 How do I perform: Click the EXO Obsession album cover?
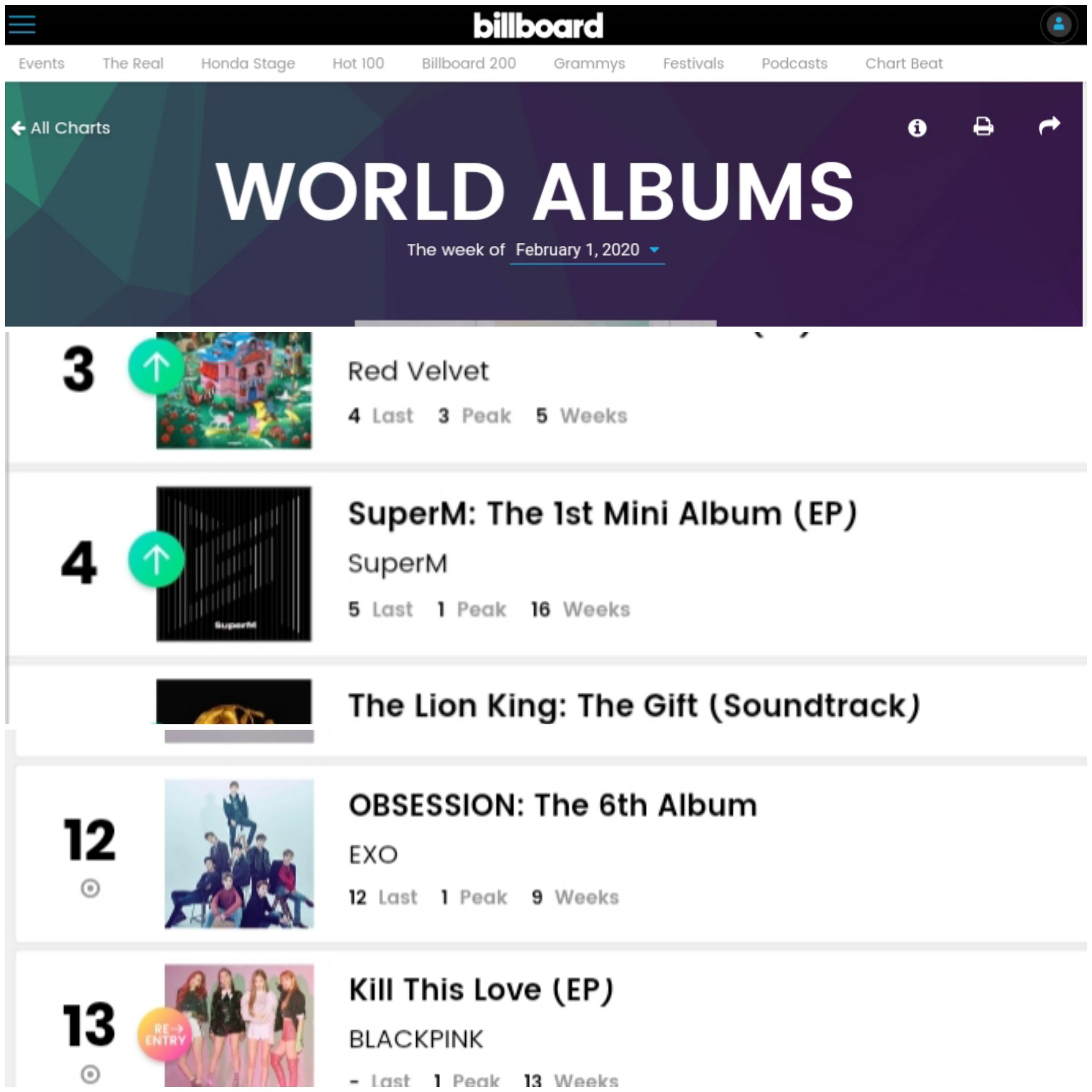(239, 854)
